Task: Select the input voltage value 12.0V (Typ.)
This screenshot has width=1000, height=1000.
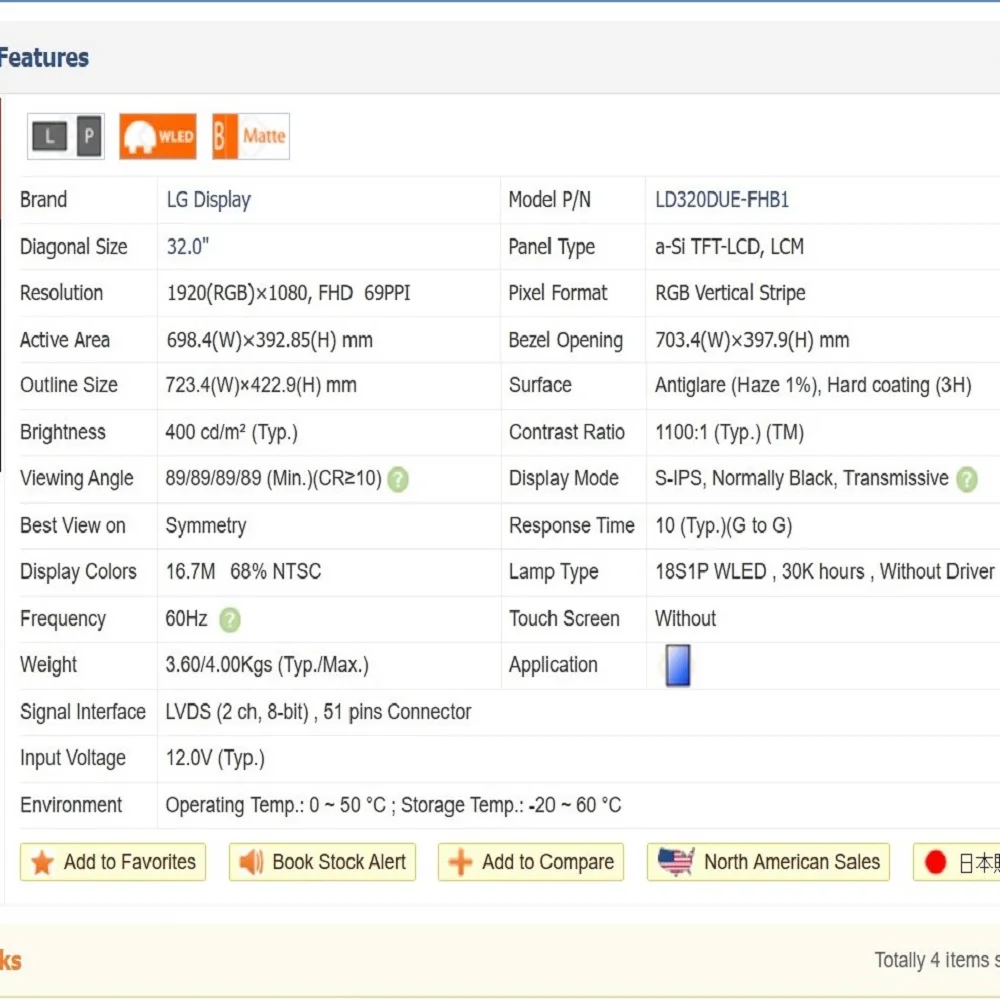Action: [215, 758]
